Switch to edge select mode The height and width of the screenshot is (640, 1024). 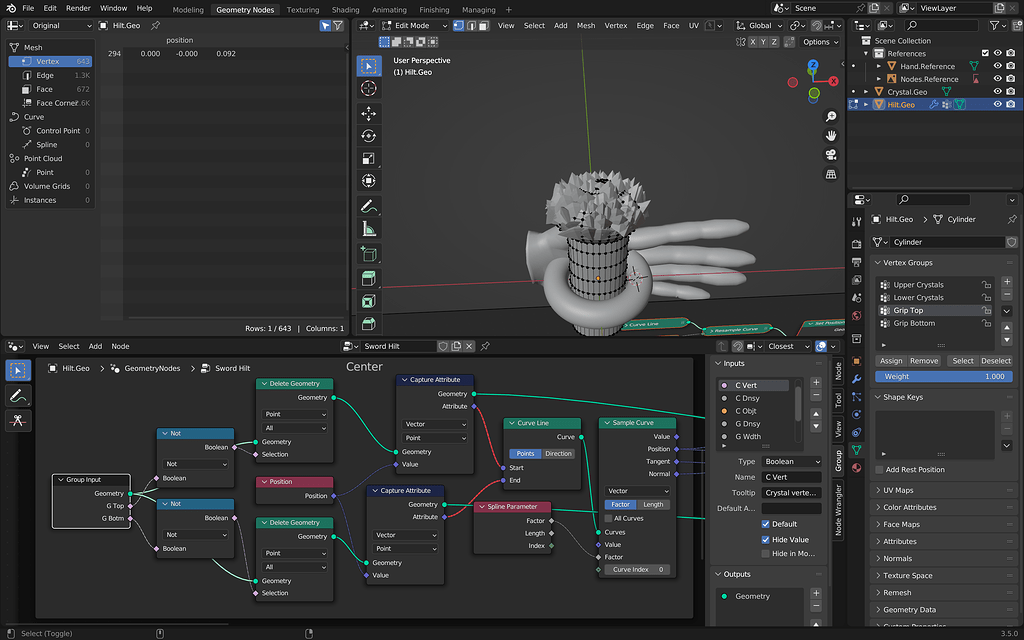click(x=471, y=25)
